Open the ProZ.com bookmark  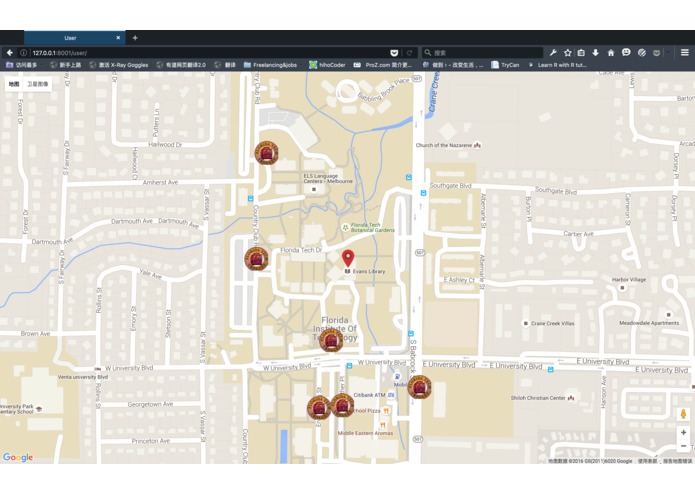(x=383, y=65)
